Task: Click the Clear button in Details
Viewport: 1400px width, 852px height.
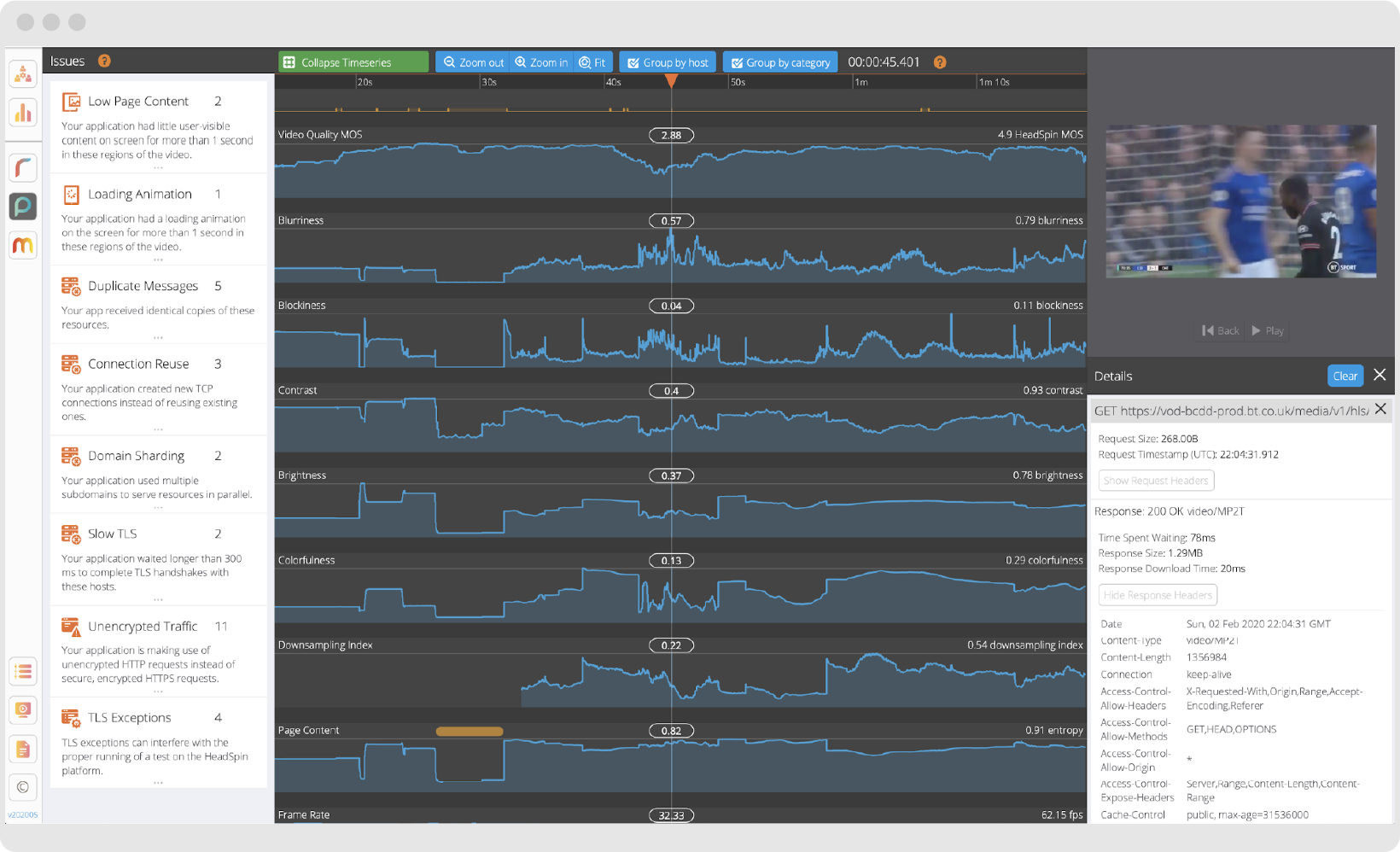Action: pos(1345,376)
